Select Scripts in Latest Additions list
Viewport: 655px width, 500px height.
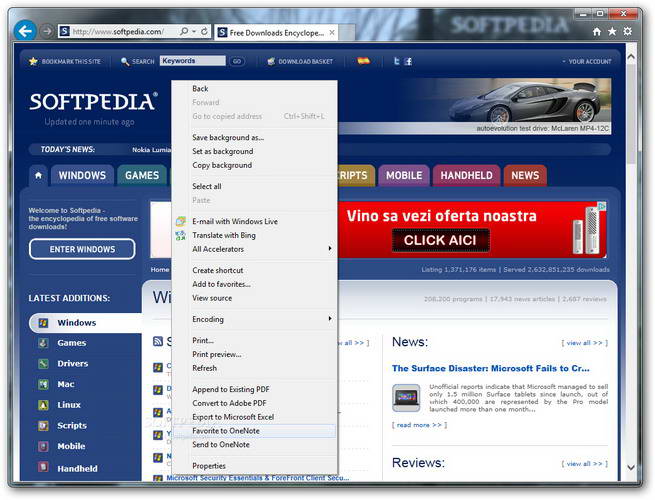72,426
